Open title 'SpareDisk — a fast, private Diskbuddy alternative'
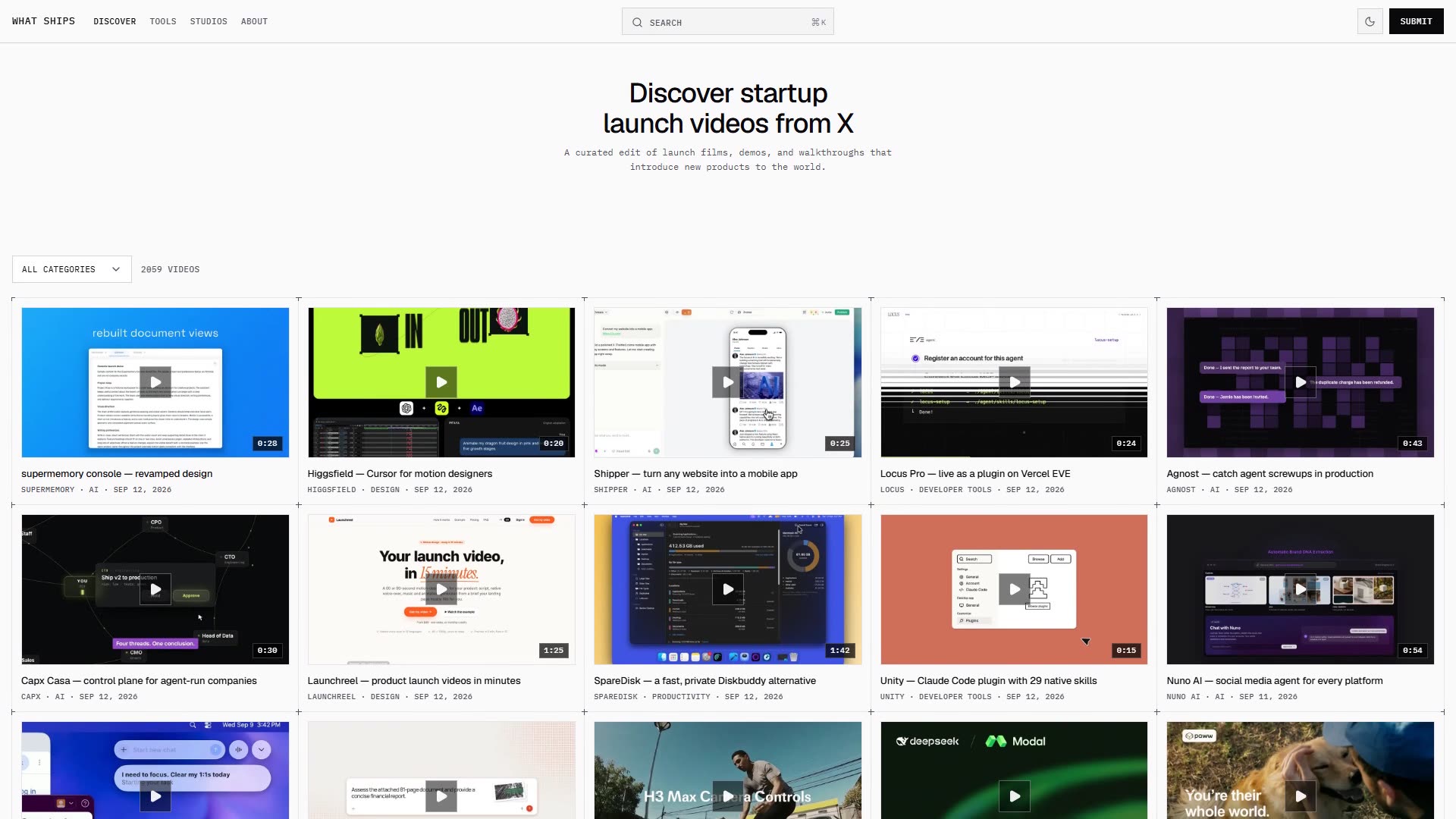Viewport: 1456px width, 819px height. point(704,681)
